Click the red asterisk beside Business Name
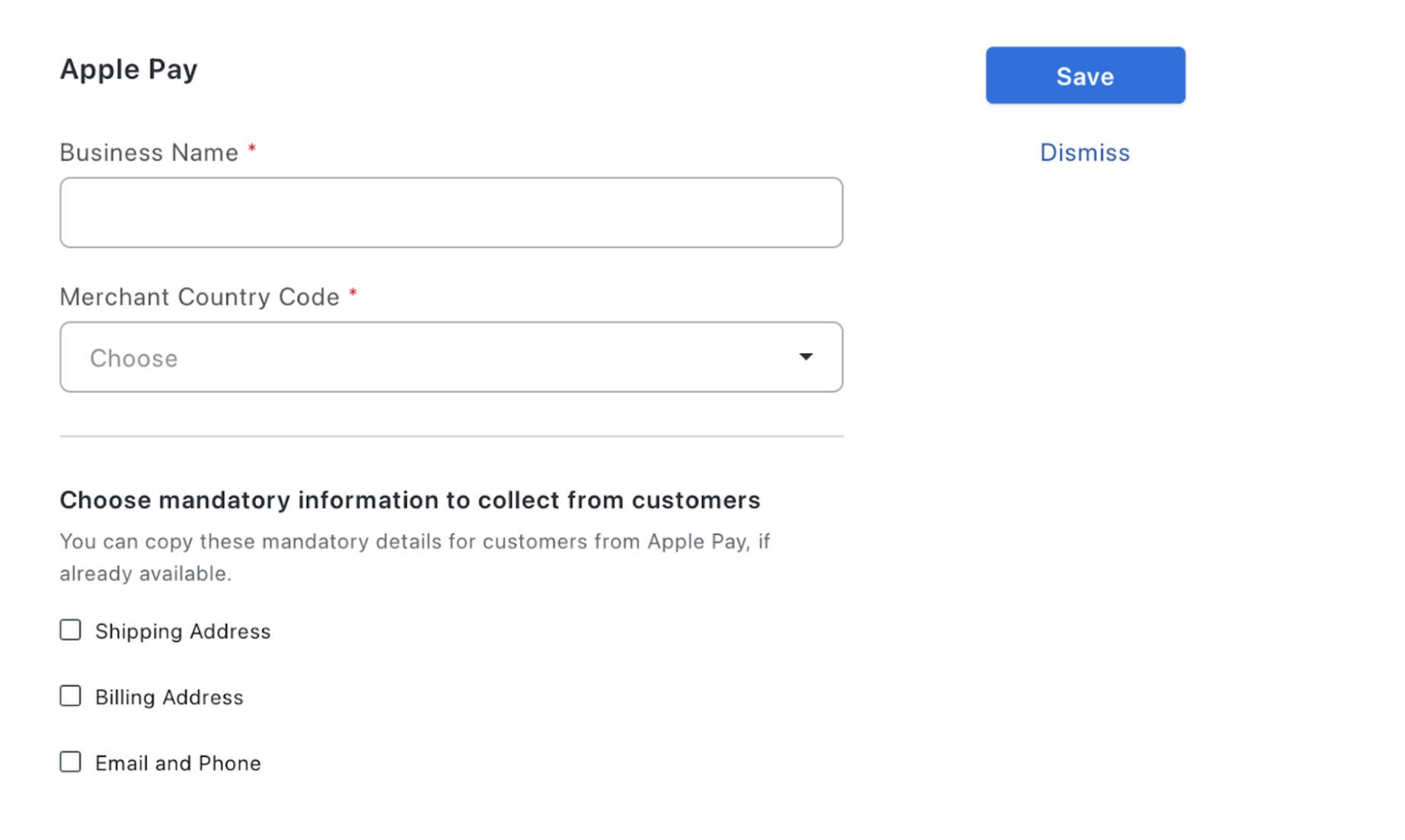 coord(252,149)
